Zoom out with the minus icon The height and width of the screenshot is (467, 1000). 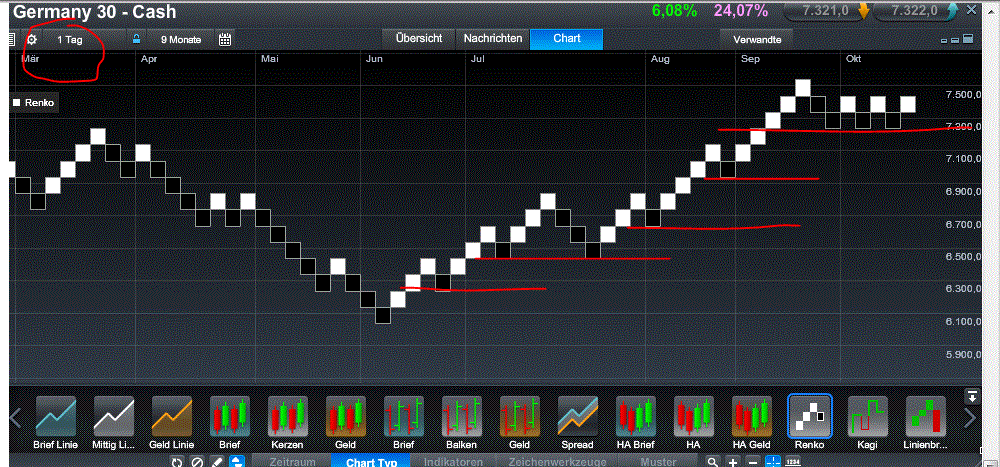753,462
